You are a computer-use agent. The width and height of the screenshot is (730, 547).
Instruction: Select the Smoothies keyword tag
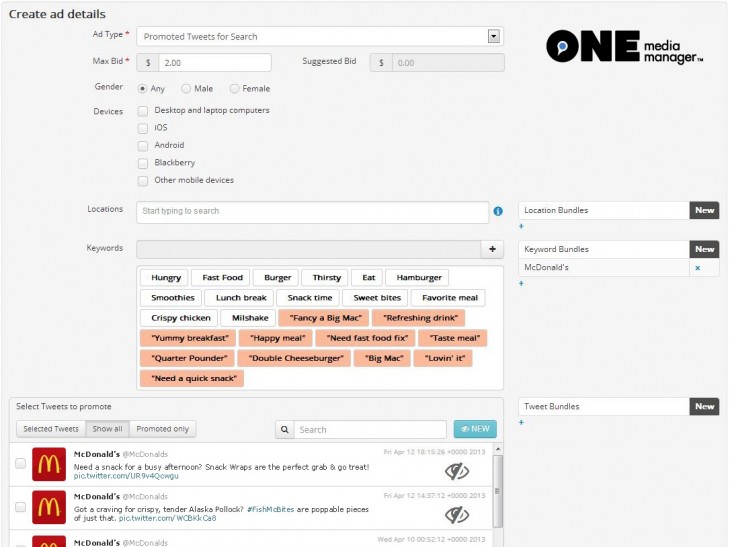coord(173,298)
